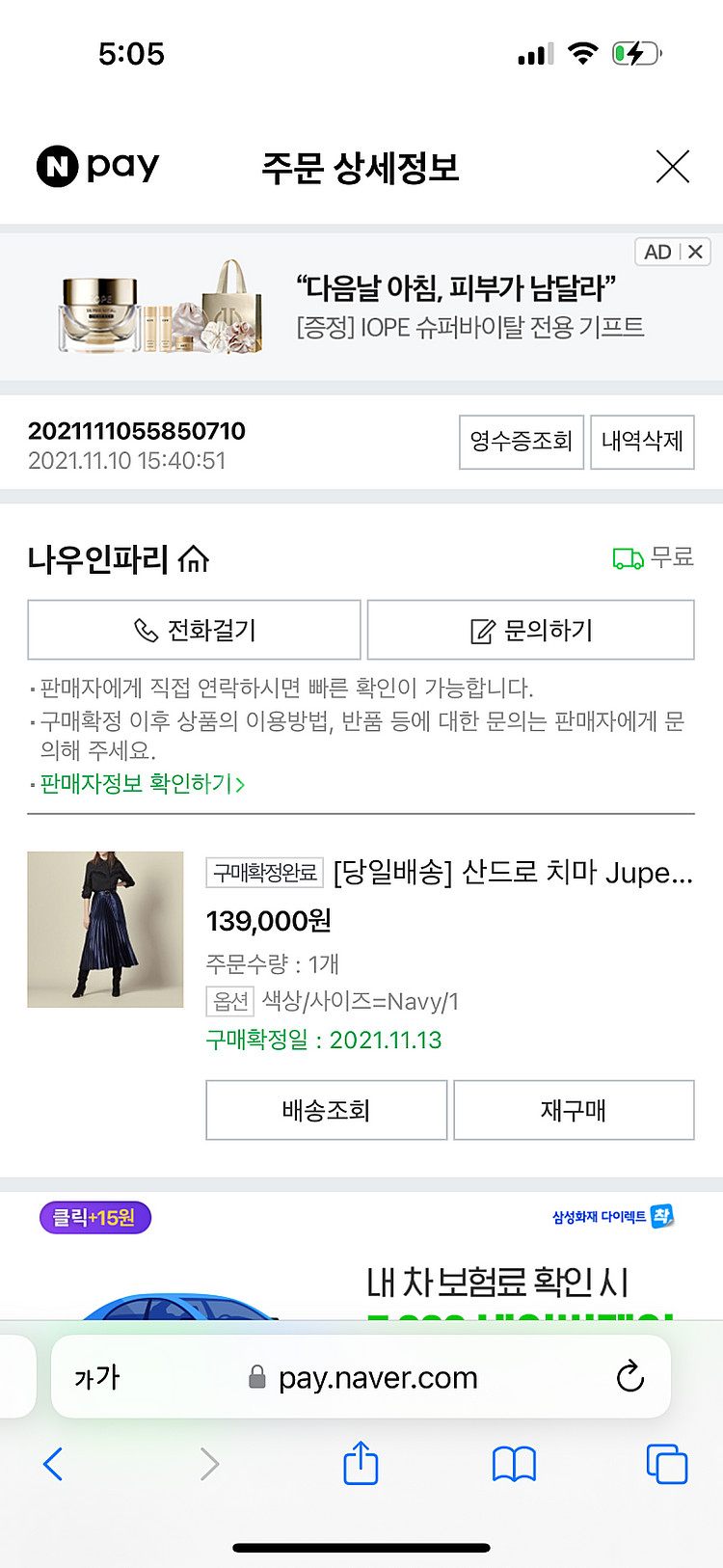Send an inquiry via 문의하기
This screenshot has width=723, height=1568.
(x=530, y=631)
